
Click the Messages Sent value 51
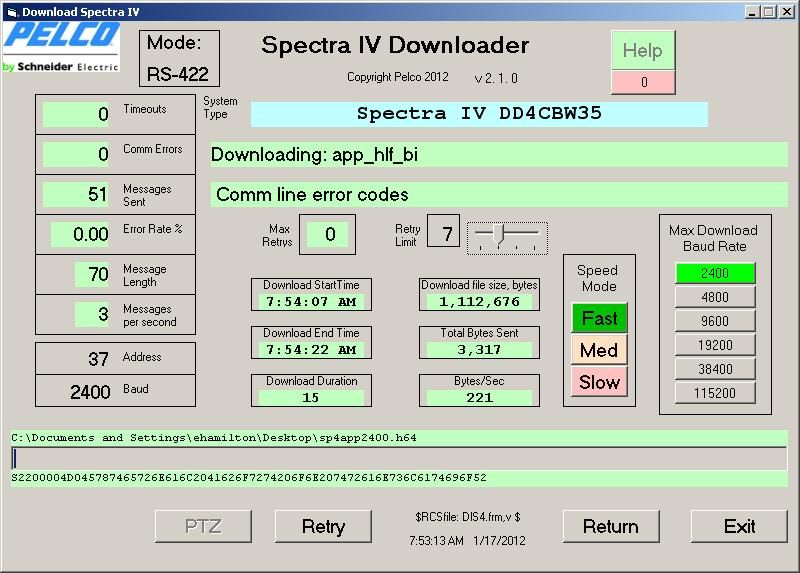77,194
